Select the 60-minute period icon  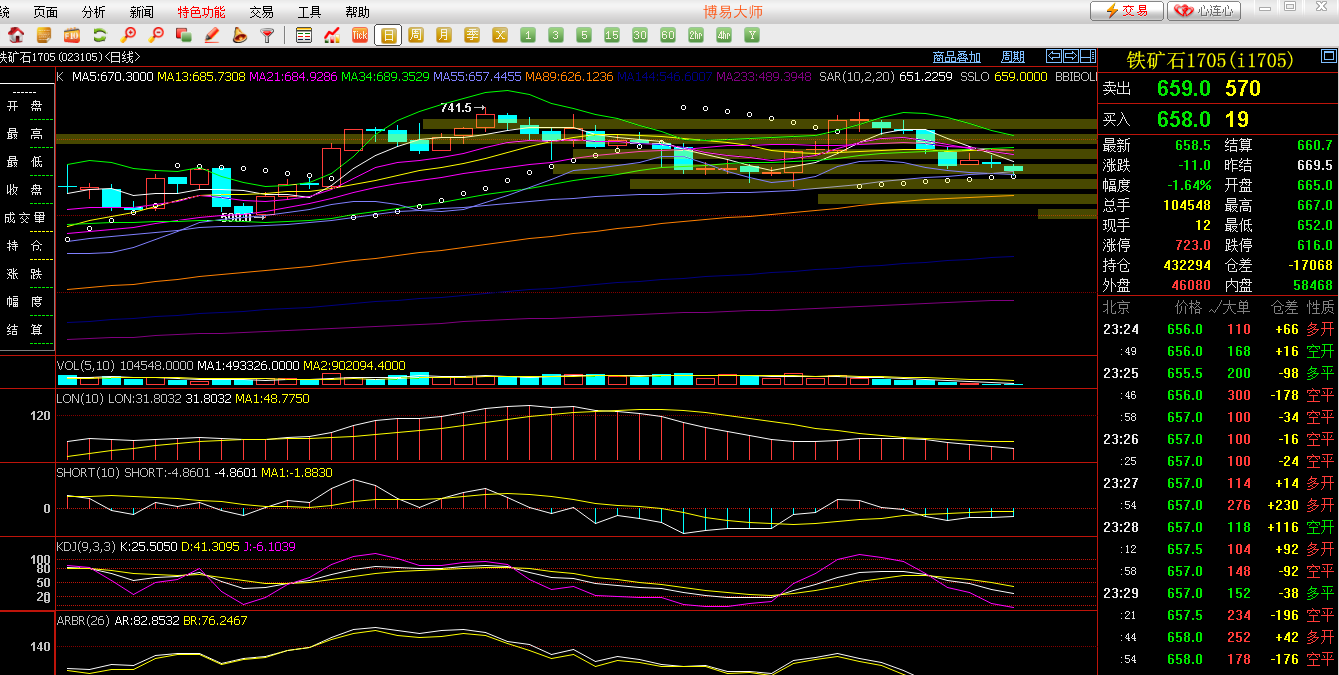tap(668, 35)
